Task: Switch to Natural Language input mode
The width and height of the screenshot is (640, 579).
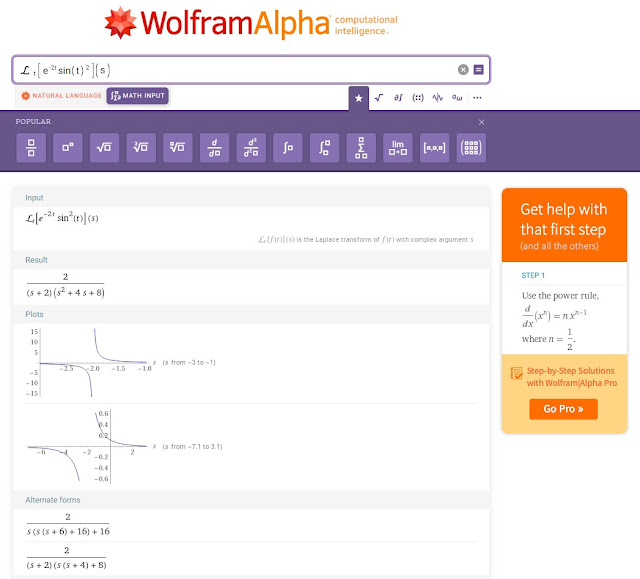Action: [x=61, y=95]
